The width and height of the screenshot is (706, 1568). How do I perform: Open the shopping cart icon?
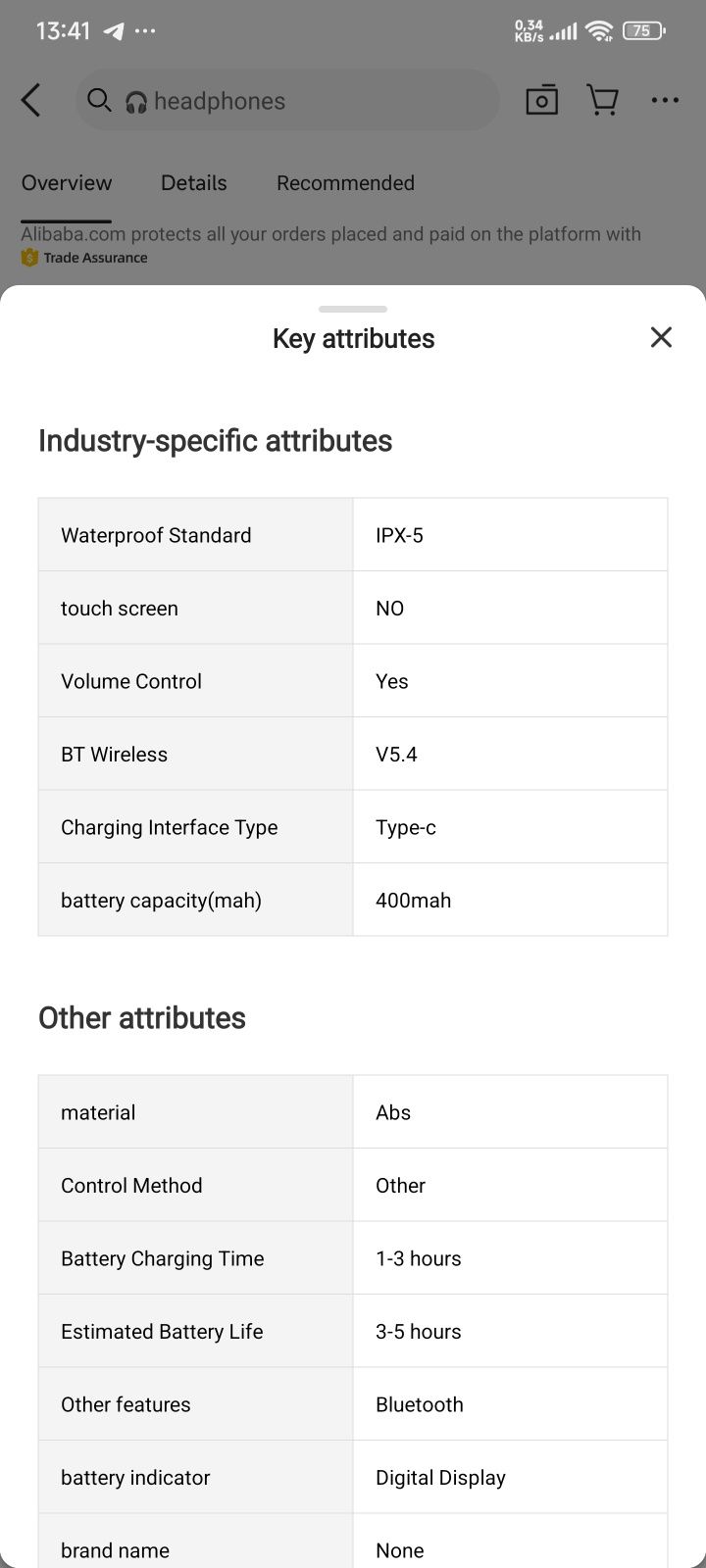pyautogui.click(x=602, y=100)
